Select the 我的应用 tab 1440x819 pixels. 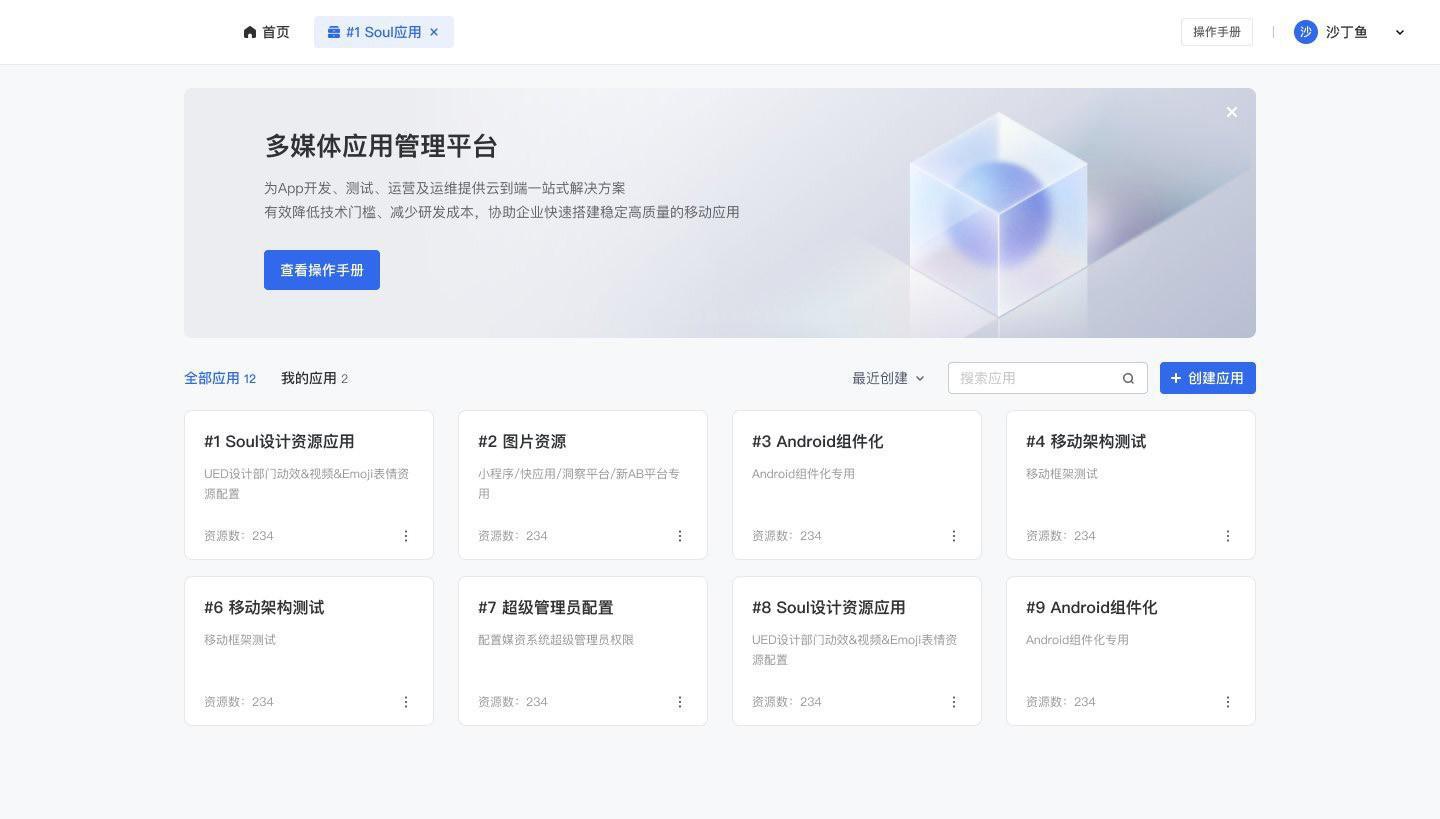click(x=314, y=378)
